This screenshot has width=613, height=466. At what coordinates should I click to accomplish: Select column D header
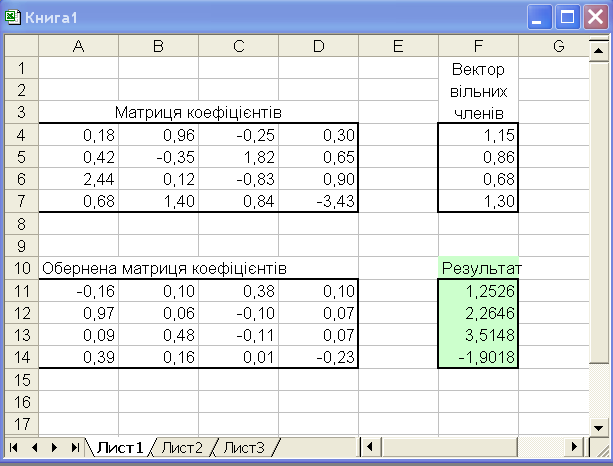coord(319,46)
